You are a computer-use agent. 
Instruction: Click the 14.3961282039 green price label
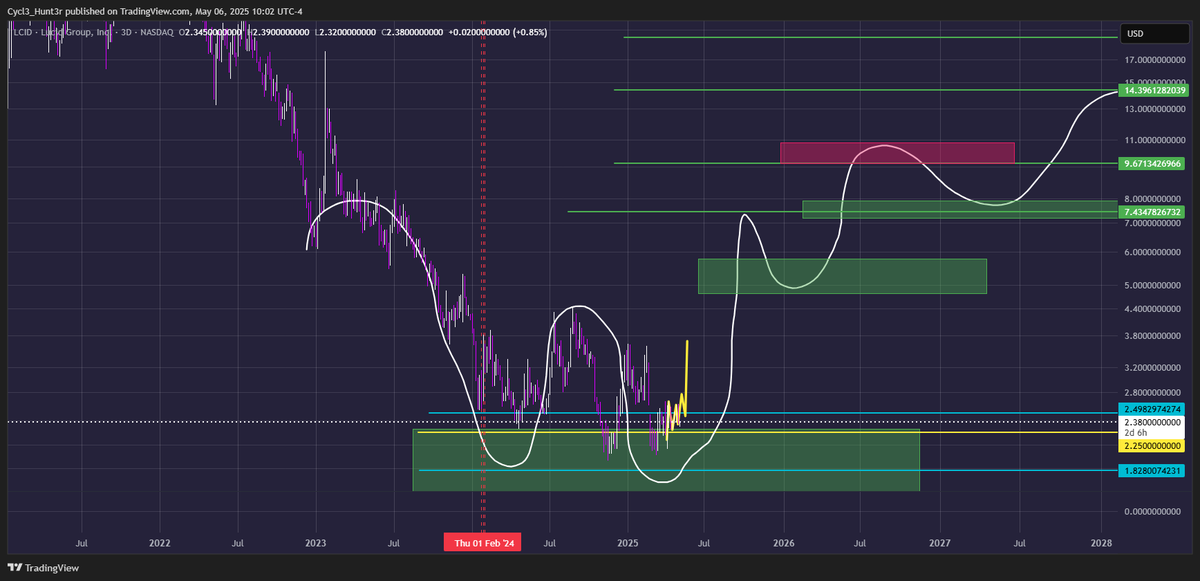[1153, 91]
